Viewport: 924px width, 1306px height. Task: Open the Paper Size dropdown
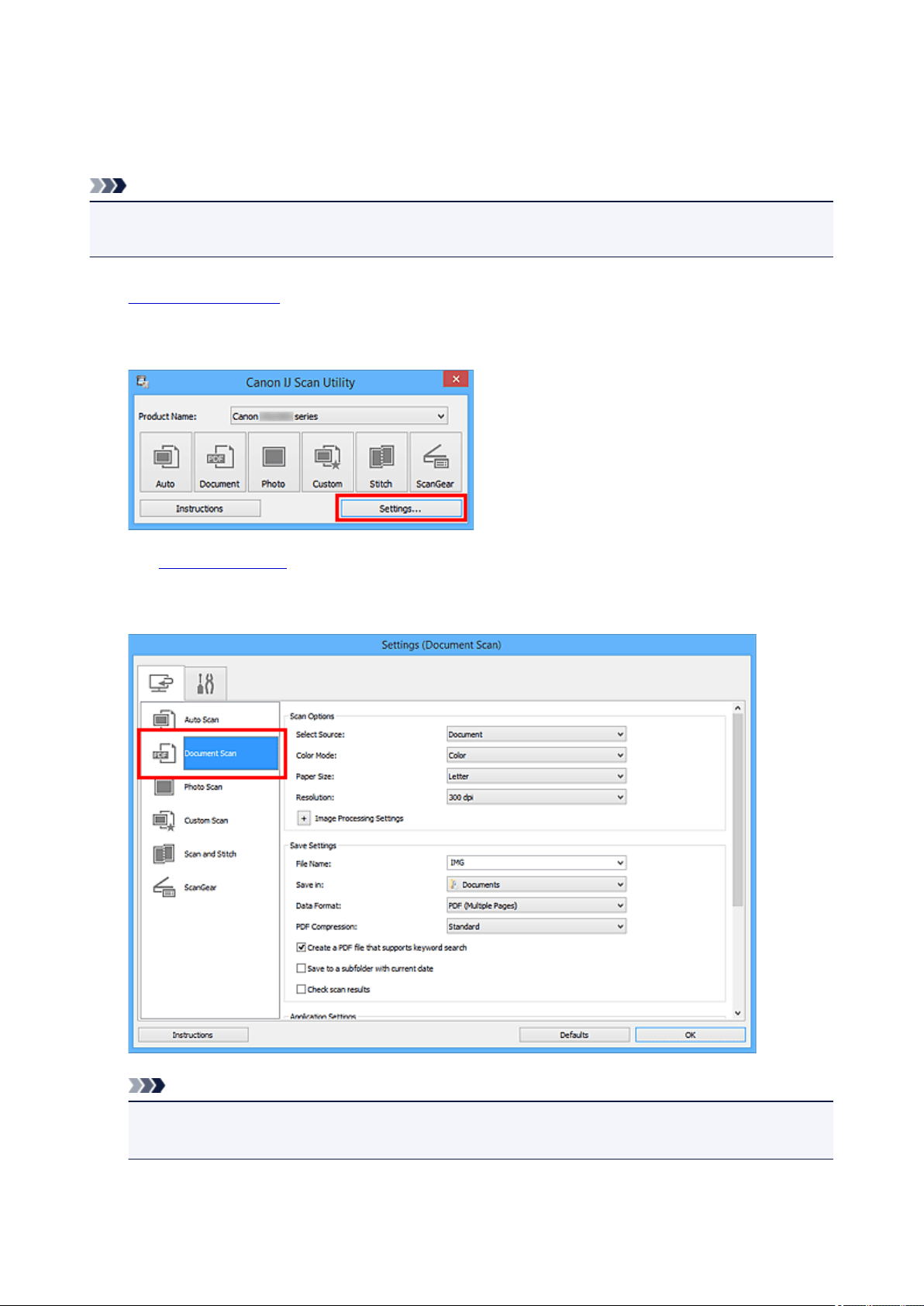536,776
